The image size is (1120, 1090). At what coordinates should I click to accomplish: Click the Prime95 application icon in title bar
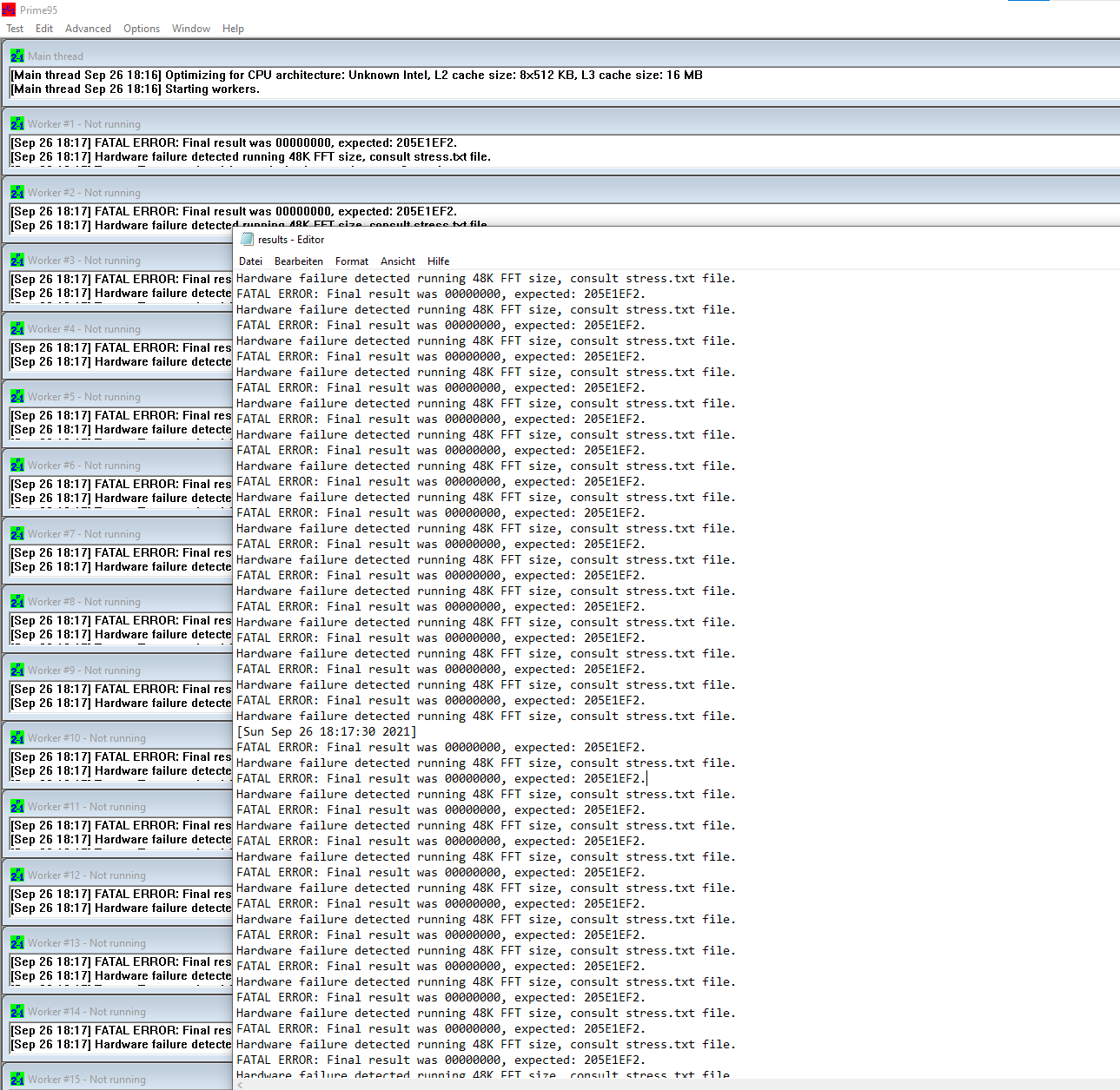pos(9,10)
